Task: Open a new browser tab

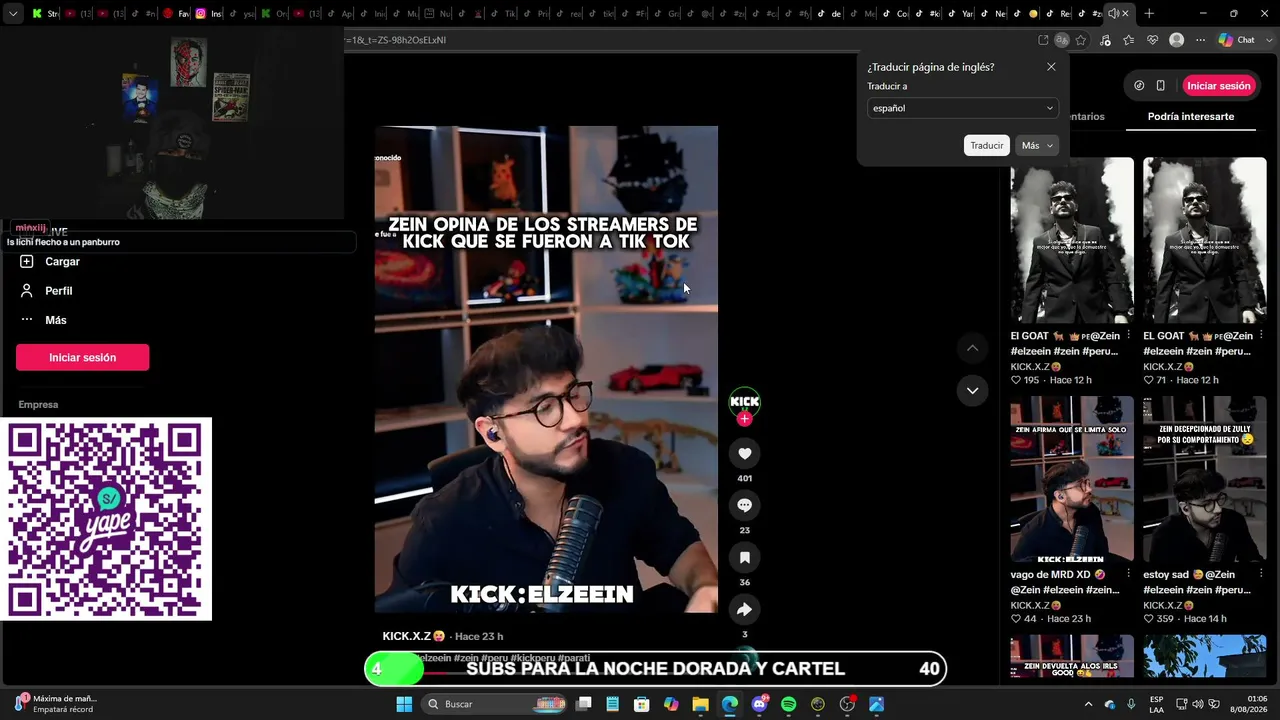Action: point(1149,14)
